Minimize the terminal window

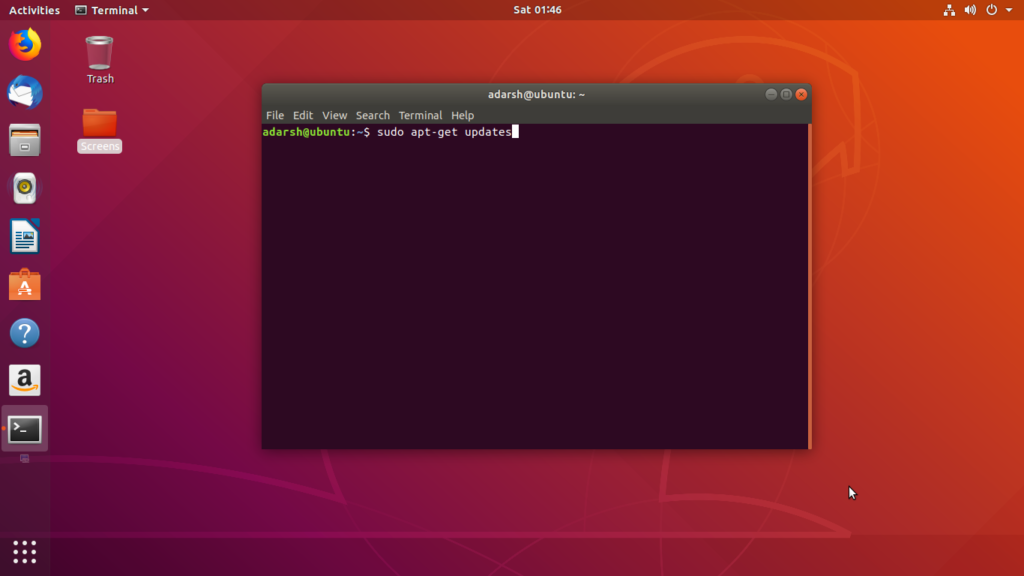click(x=771, y=94)
